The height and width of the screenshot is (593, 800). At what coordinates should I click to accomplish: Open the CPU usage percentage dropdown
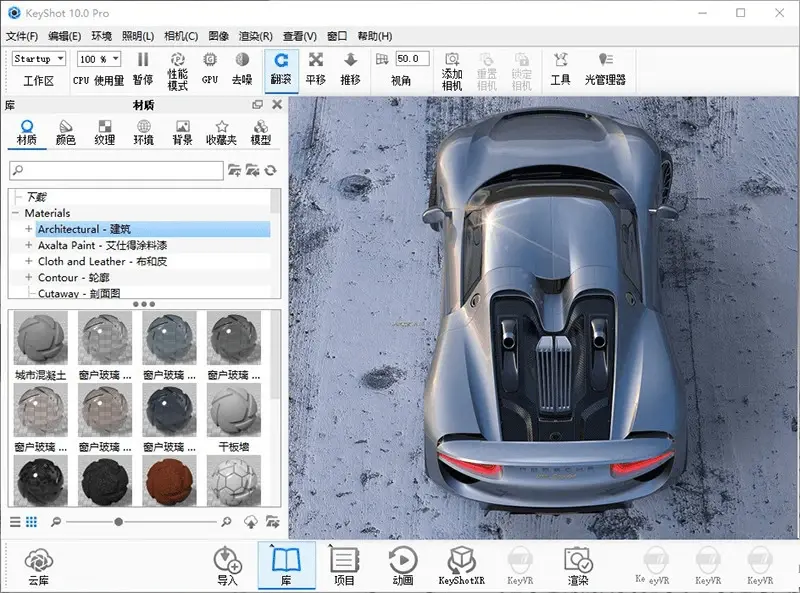[99, 59]
